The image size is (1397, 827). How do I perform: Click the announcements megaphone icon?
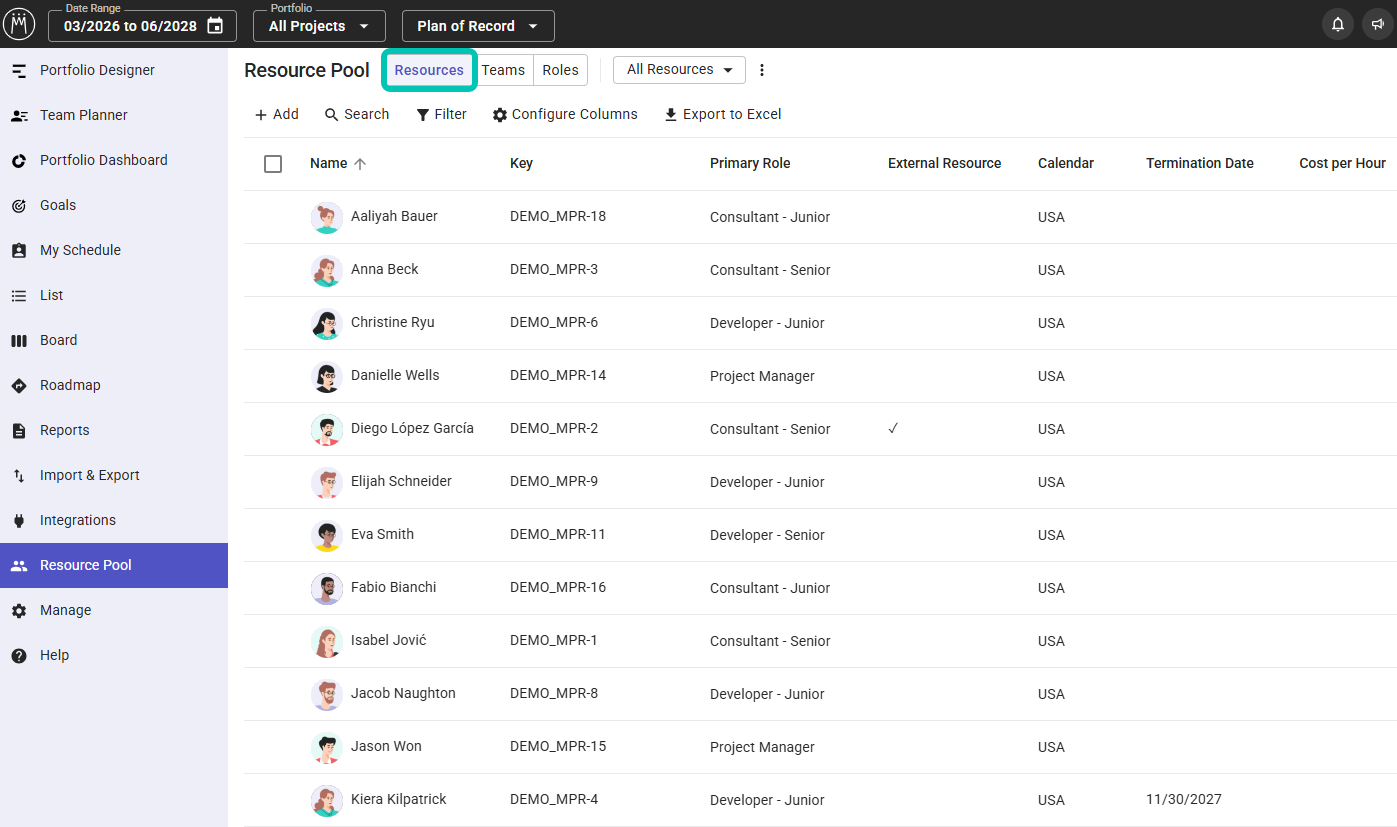click(x=1378, y=25)
